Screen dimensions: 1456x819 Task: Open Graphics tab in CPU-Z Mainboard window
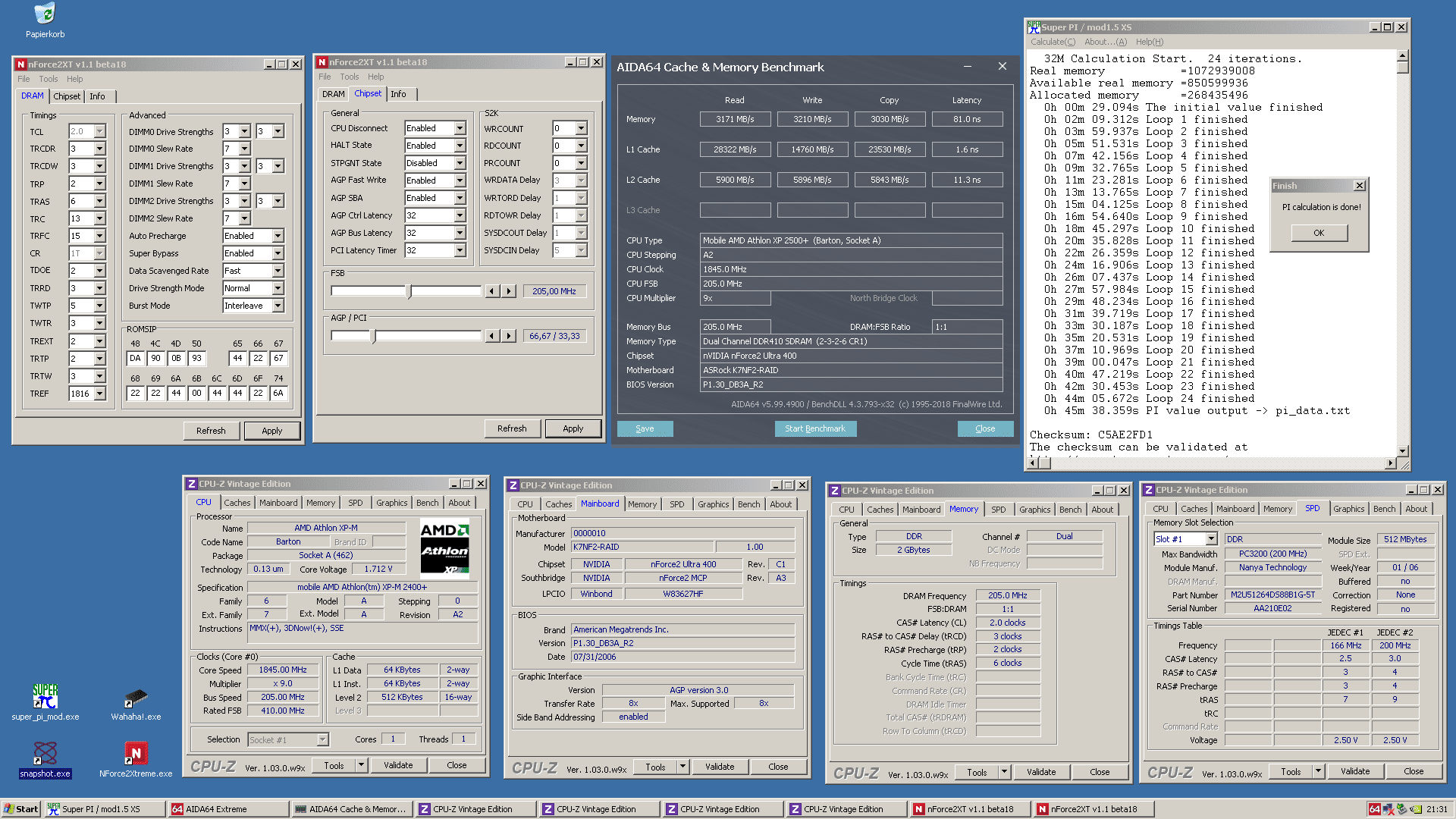tap(713, 504)
